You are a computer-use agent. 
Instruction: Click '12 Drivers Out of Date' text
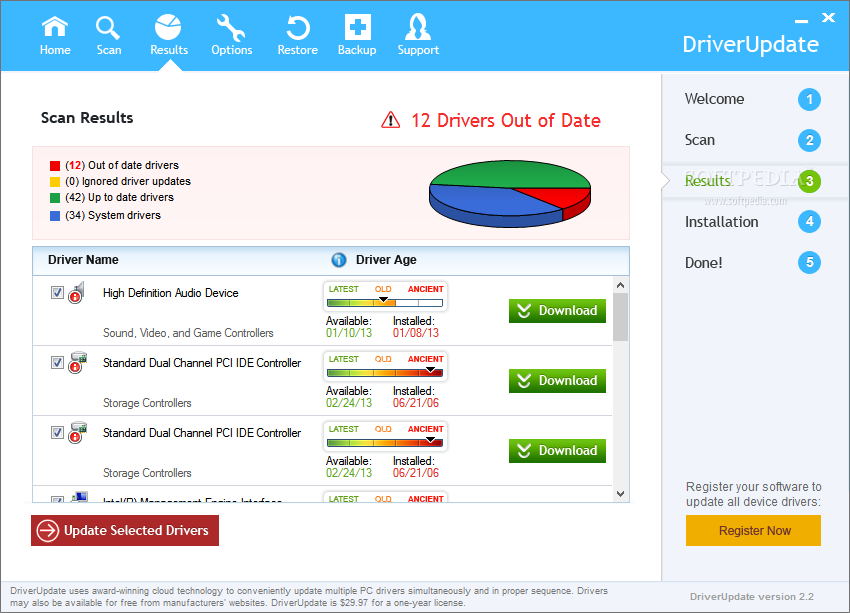click(505, 120)
